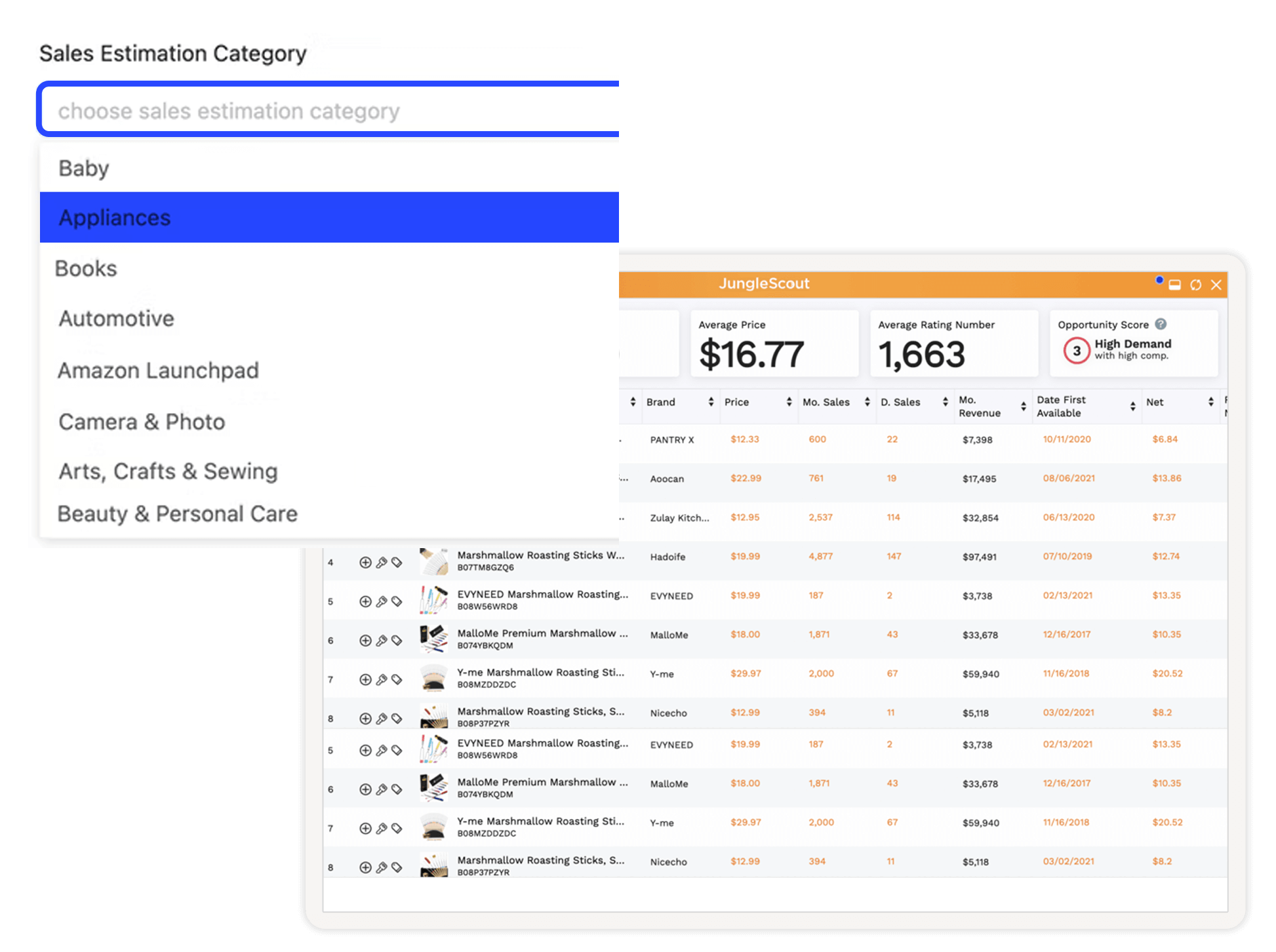This screenshot has height=952, width=1276.
Task: Sort by Net using its sort arrows
Action: click(x=1210, y=402)
